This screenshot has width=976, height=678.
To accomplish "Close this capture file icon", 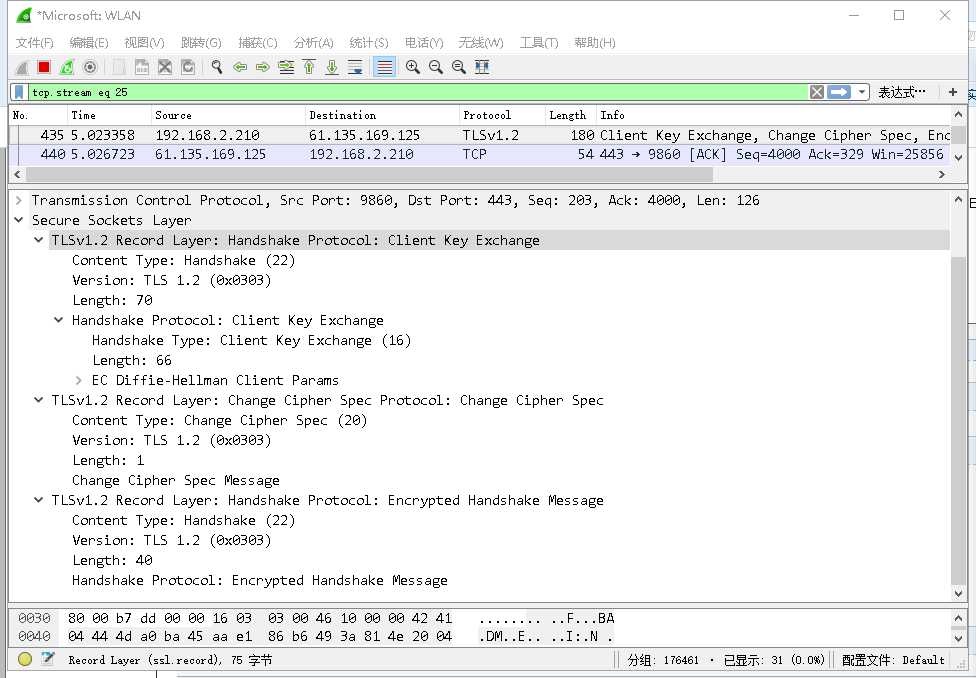I will pyautogui.click(x=165, y=67).
